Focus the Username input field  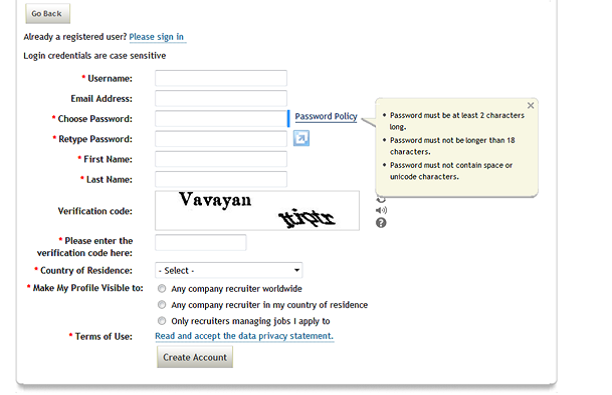(x=221, y=78)
